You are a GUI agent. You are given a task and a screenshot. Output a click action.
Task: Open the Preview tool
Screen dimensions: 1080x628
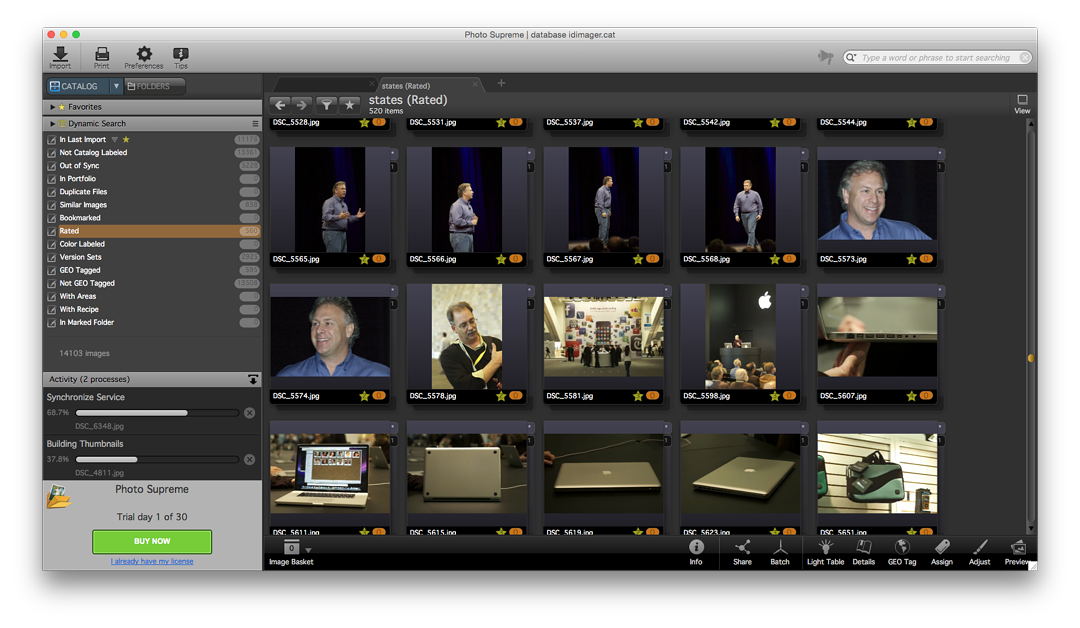tap(1017, 552)
